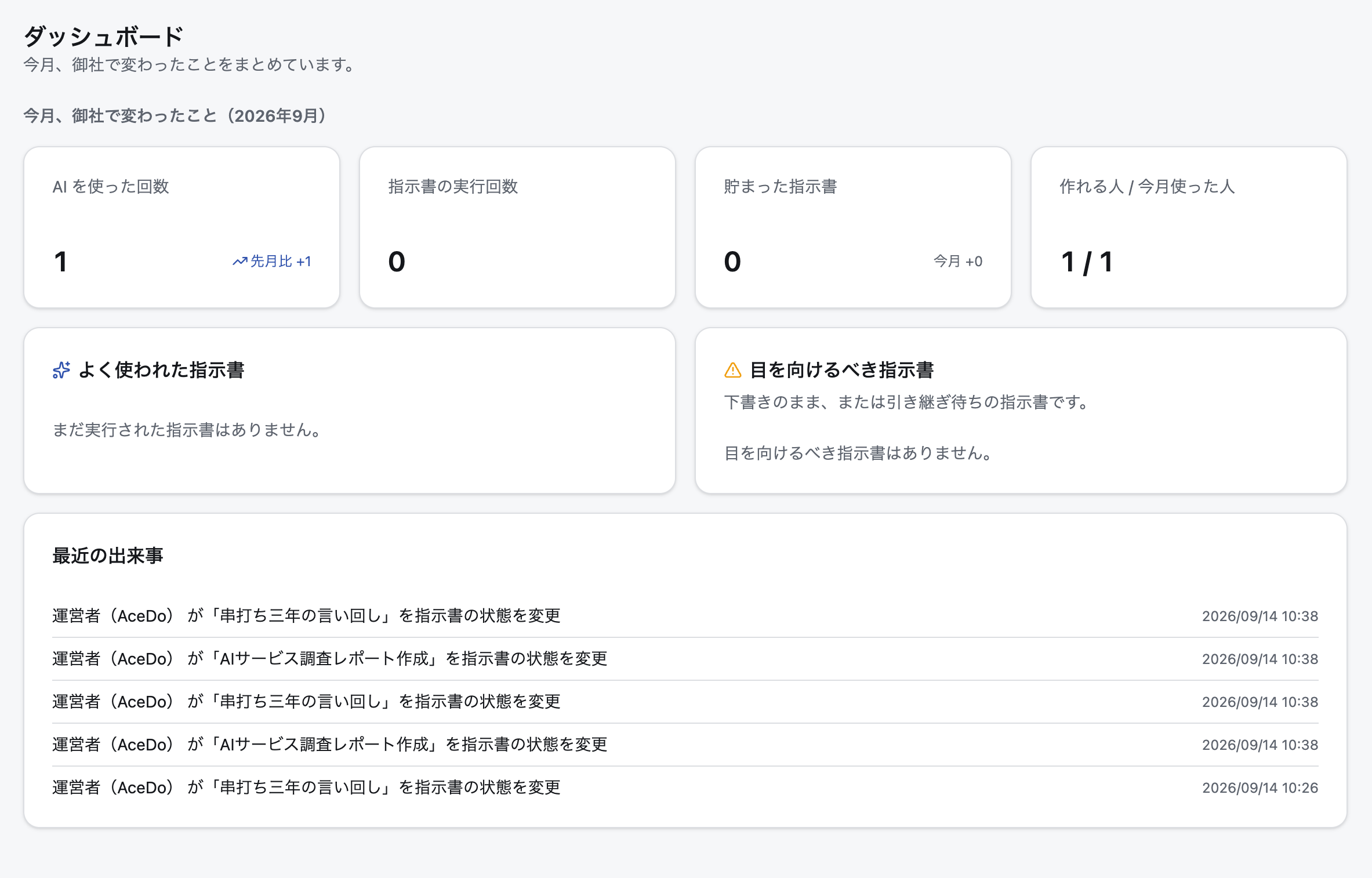Image resolution: width=1372 pixels, height=878 pixels.
Task: Click the warning triangle icon beside 目を向けるべき指示書
Action: tap(733, 370)
